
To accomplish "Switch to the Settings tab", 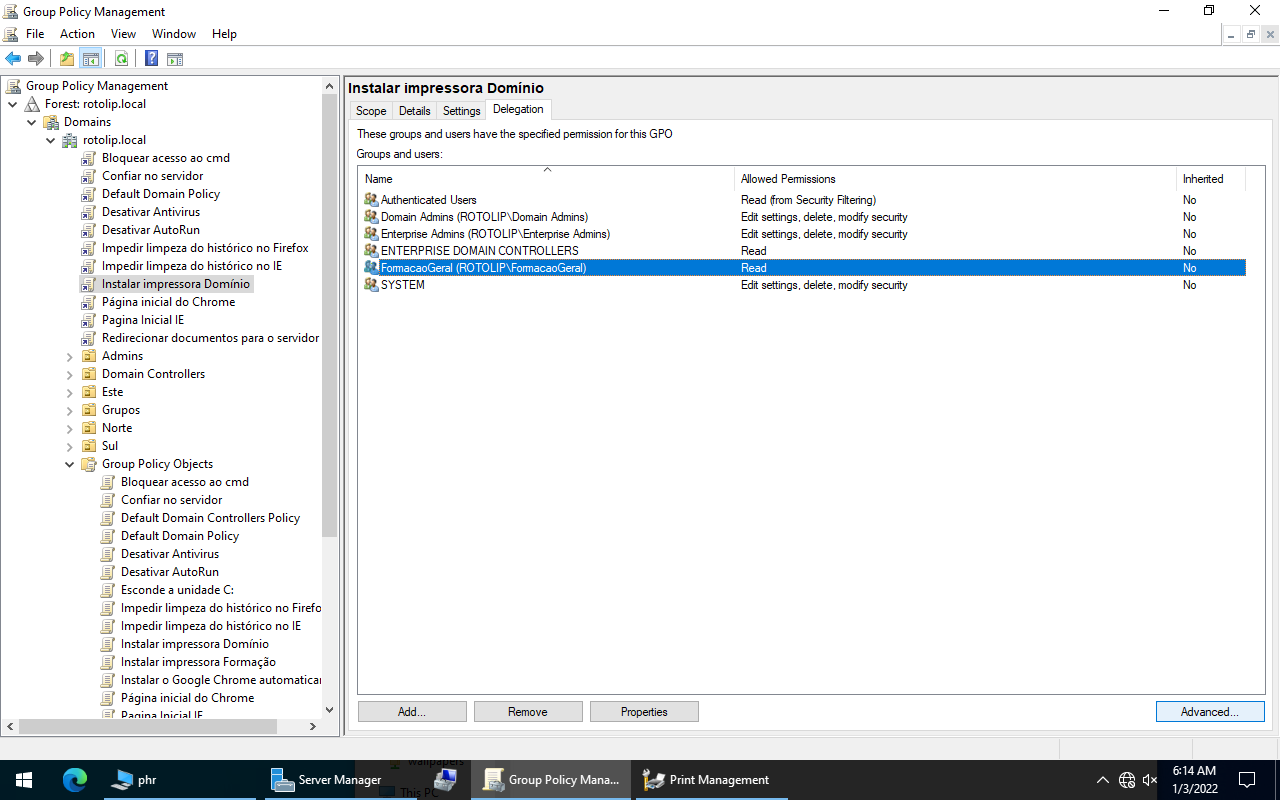I will click(x=461, y=111).
